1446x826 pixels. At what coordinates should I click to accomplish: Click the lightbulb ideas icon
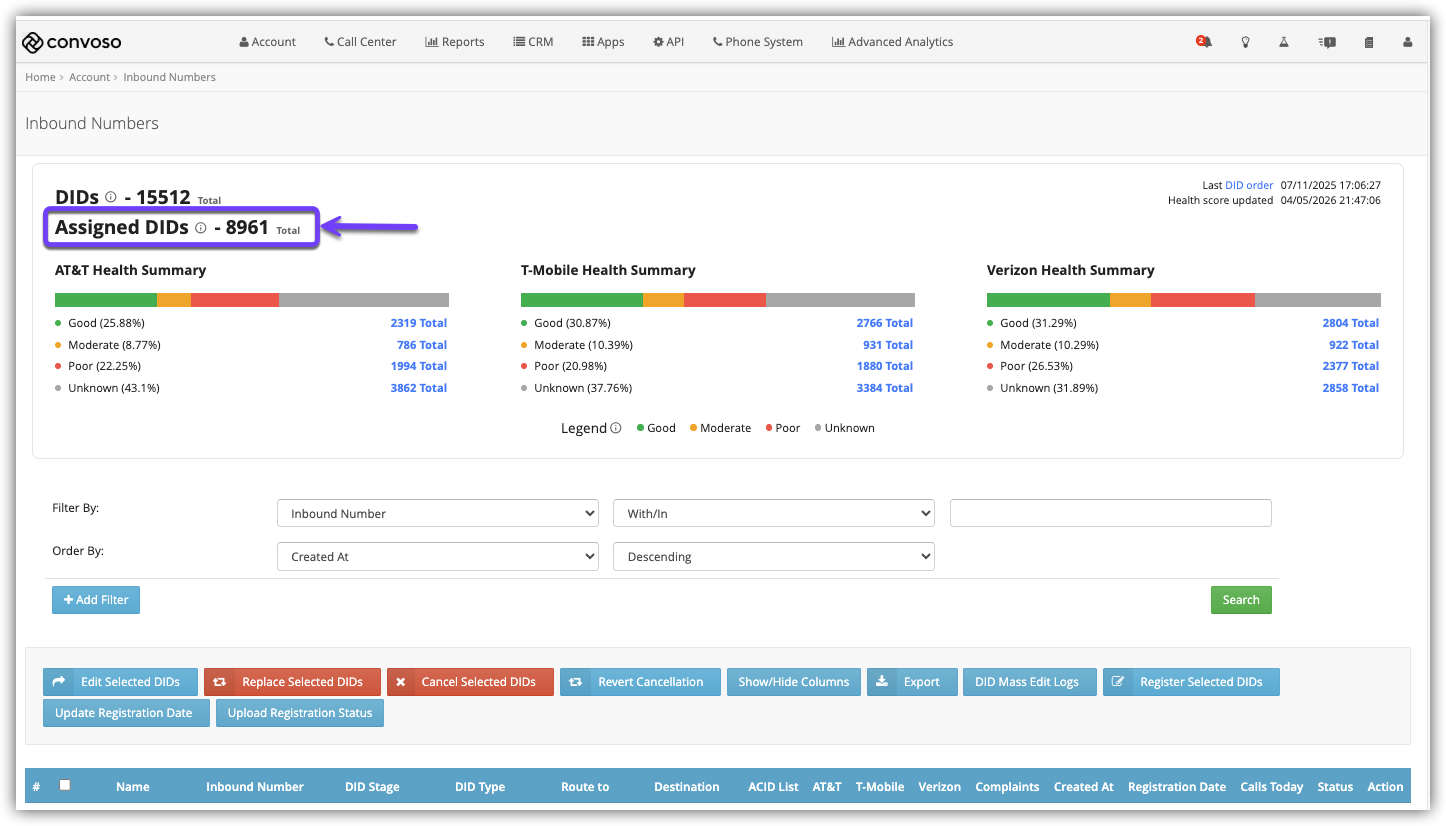(x=1246, y=42)
